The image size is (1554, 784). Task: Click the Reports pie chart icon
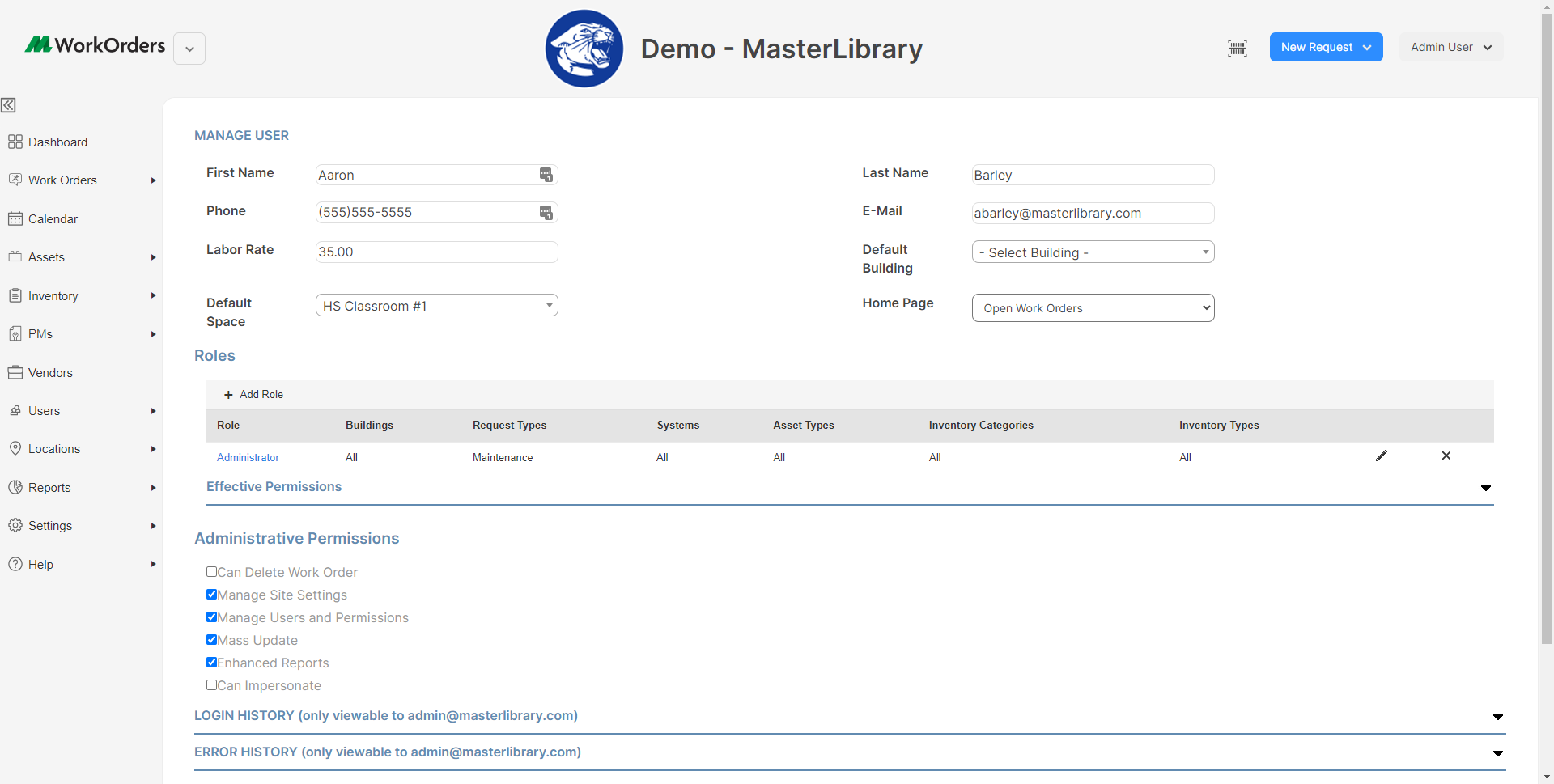[15, 487]
